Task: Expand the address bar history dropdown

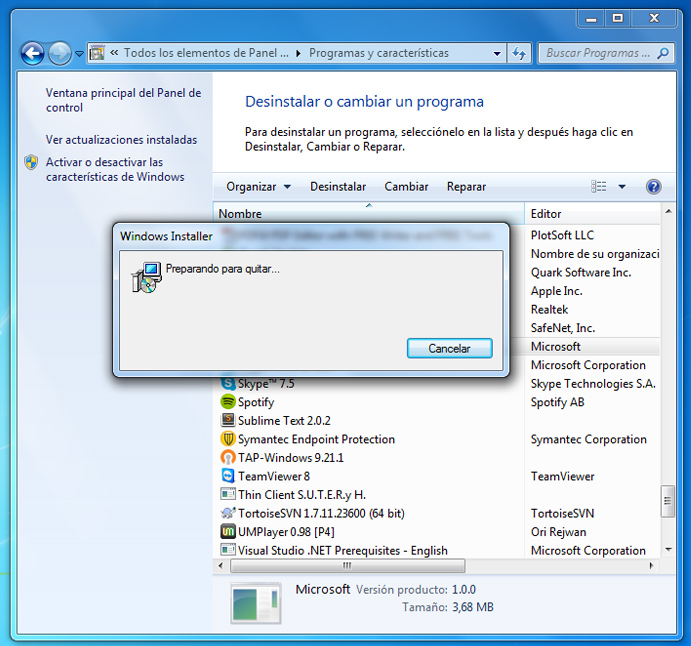Action: tap(498, 53)
